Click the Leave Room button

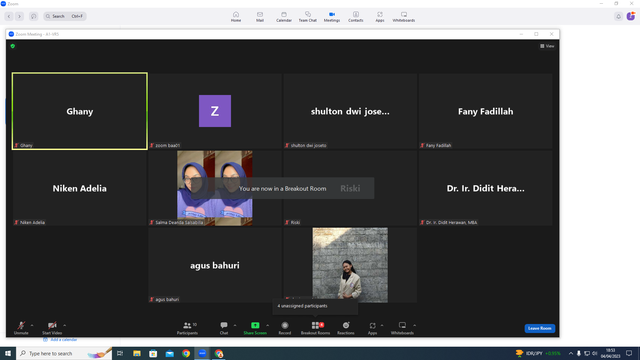click(540, 328)
